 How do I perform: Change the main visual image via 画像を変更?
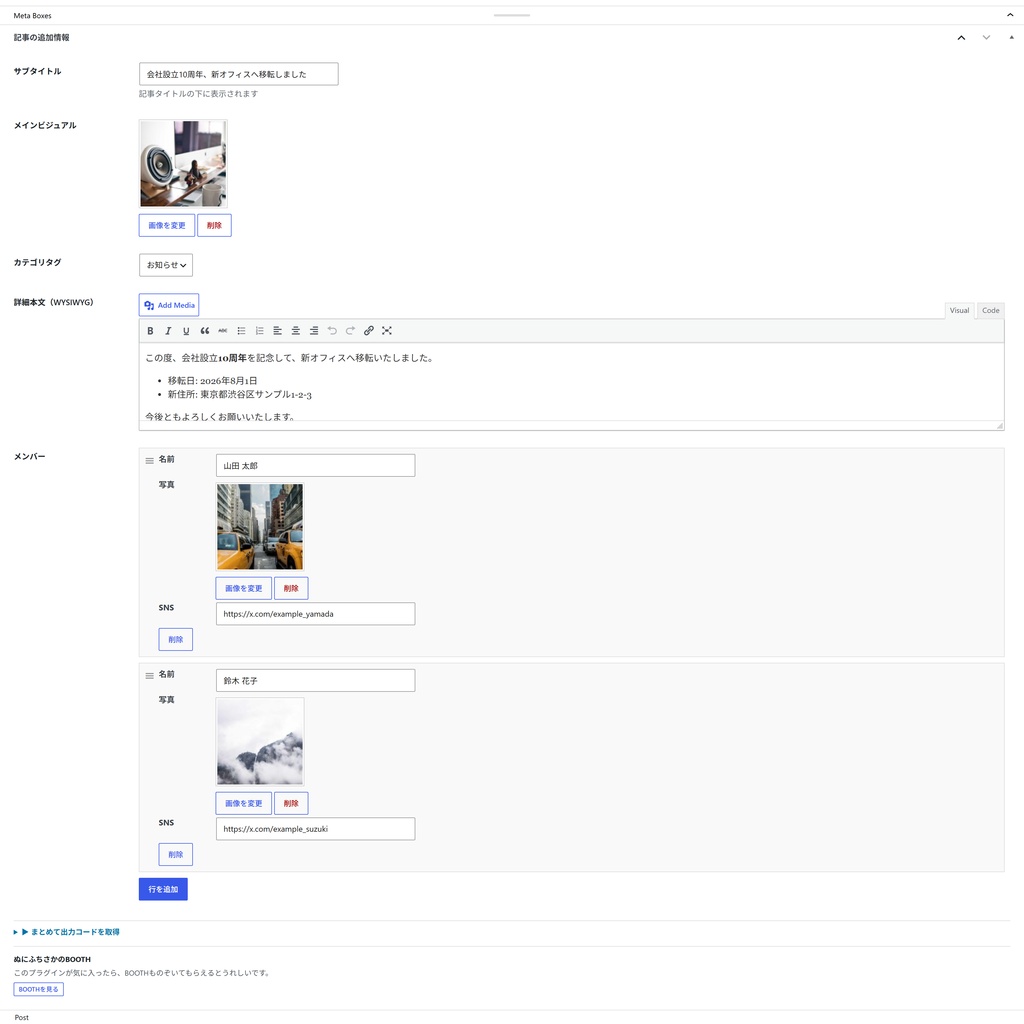[x=167, y=225]
